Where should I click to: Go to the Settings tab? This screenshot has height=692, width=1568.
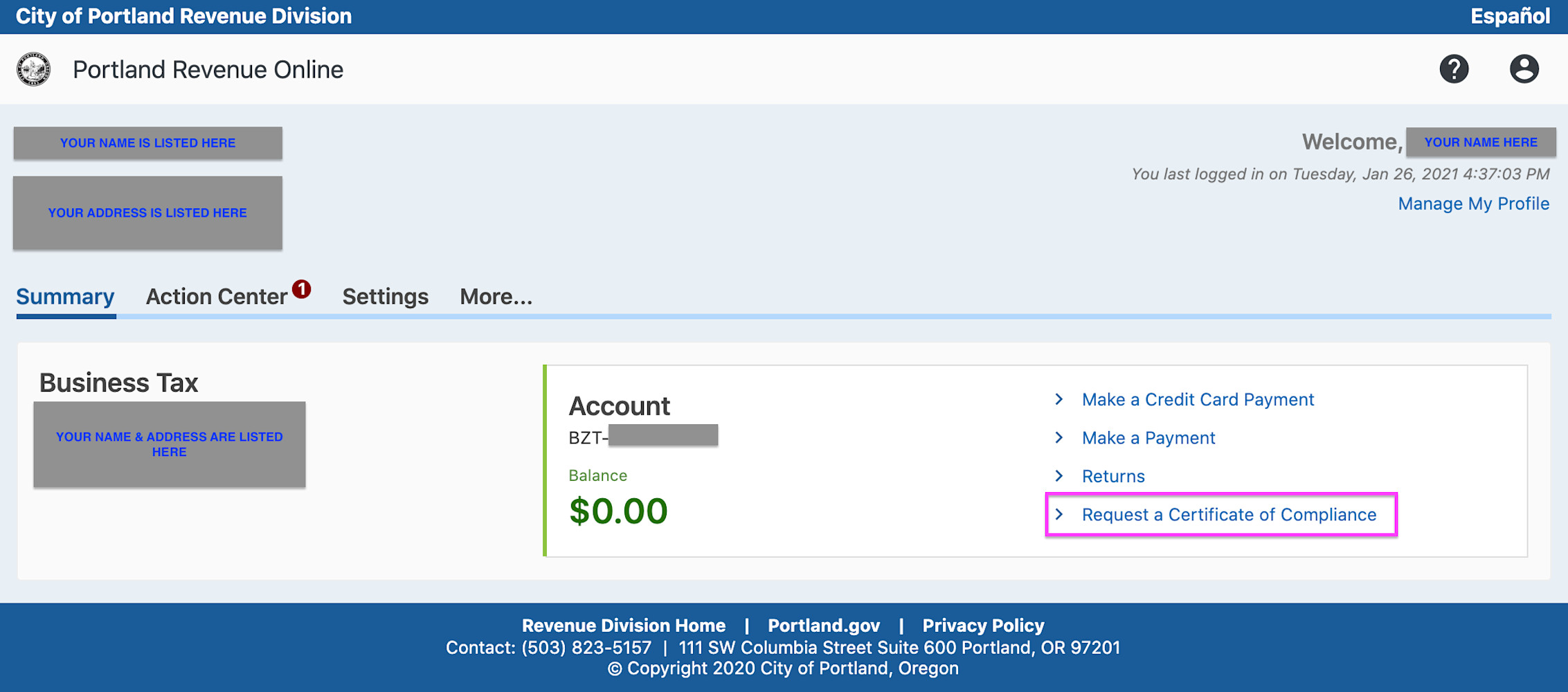coord(386,297)
